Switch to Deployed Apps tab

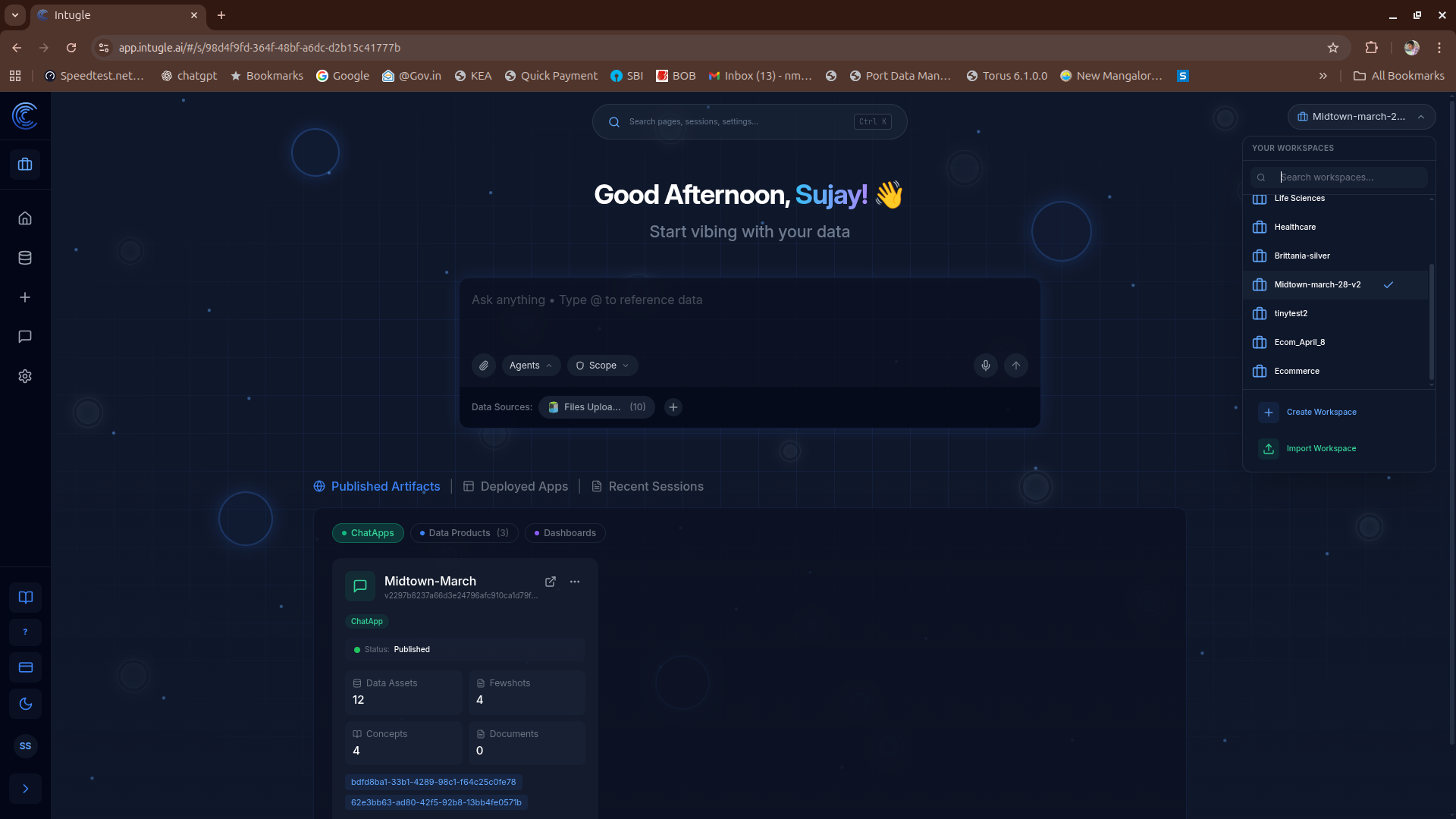(x=516, y=487)
